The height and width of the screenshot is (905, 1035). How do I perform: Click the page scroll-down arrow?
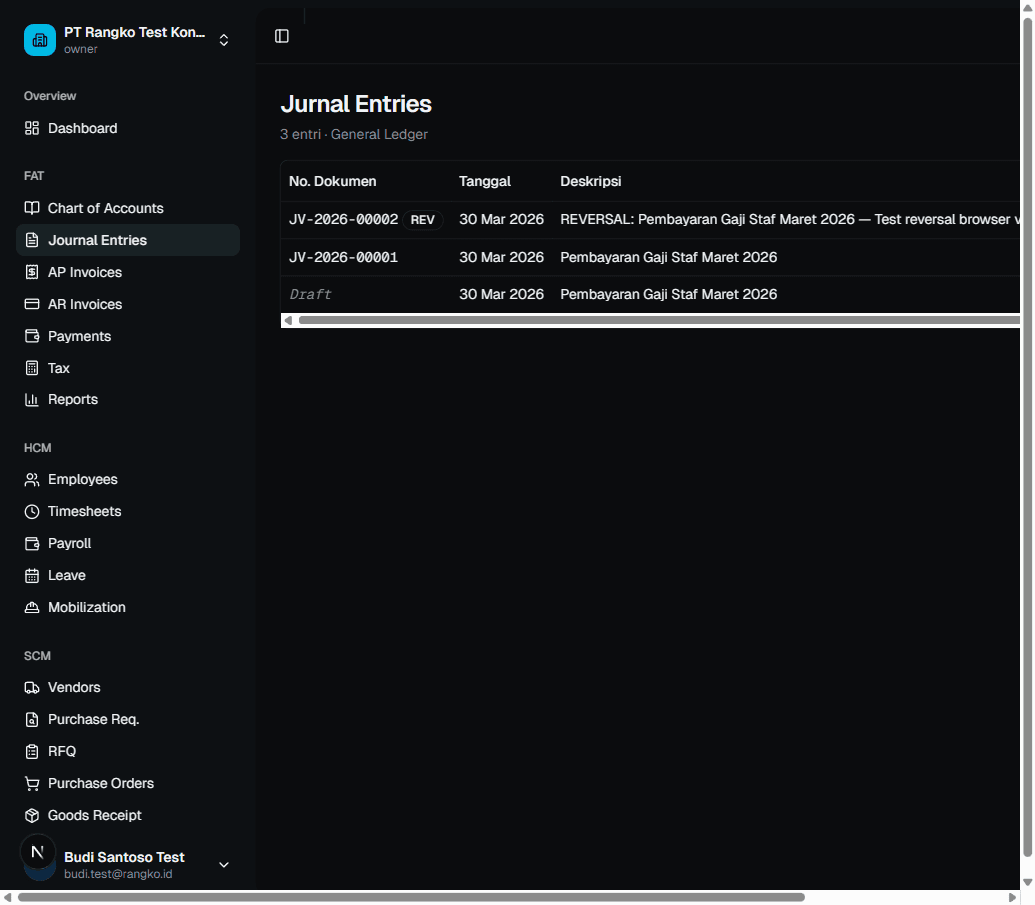coord(1028,883)
